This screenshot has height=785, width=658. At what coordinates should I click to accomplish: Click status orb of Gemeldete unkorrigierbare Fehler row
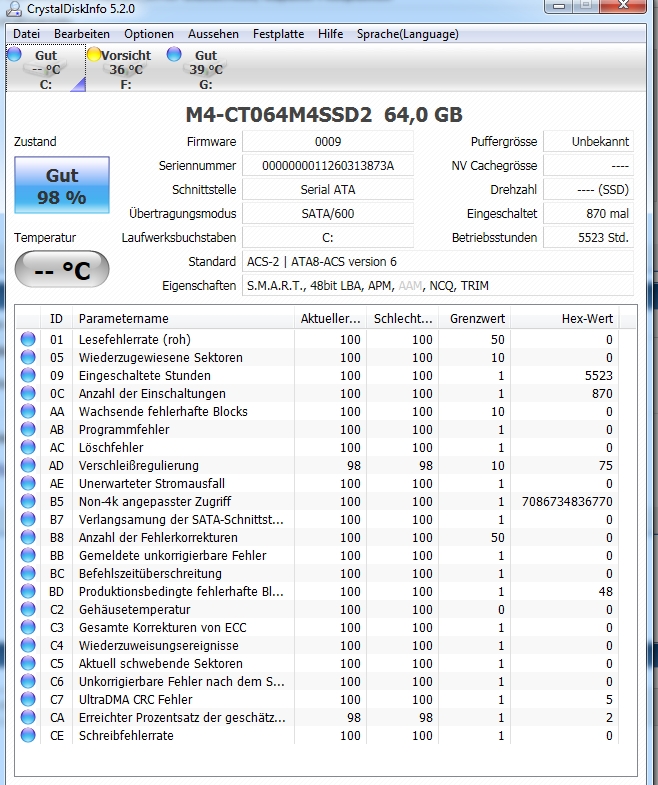click(x=28, y=555)
